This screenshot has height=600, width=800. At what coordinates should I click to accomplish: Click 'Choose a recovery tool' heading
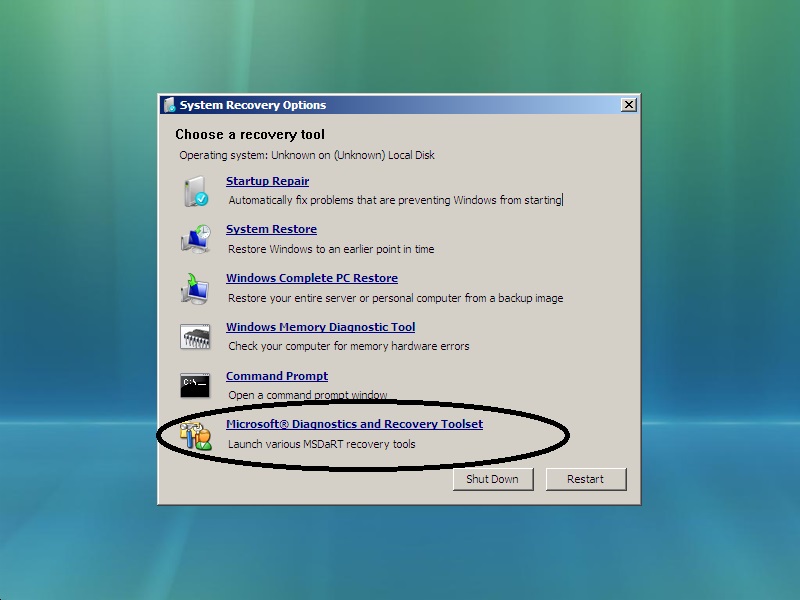click(x=250, y=134)
